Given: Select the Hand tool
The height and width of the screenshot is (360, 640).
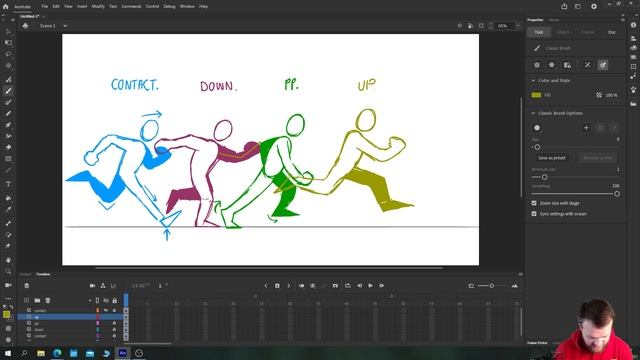Looking at the screenshot, I should tap(8, 260).
